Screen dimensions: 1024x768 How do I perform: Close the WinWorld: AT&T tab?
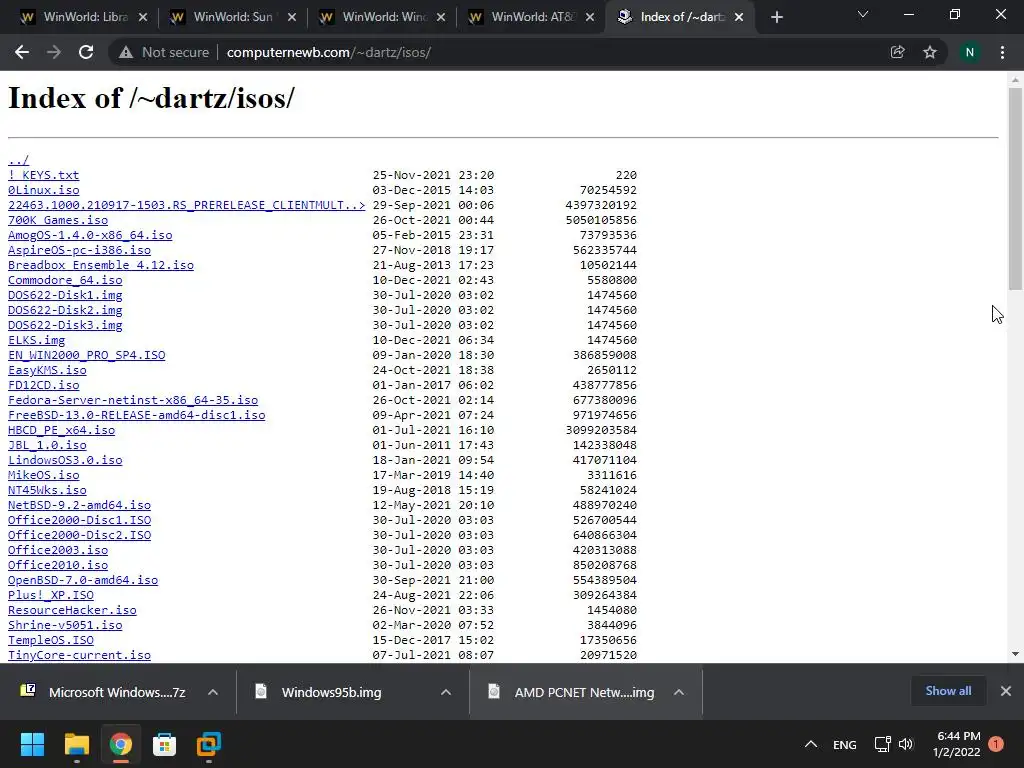[590, 17]
